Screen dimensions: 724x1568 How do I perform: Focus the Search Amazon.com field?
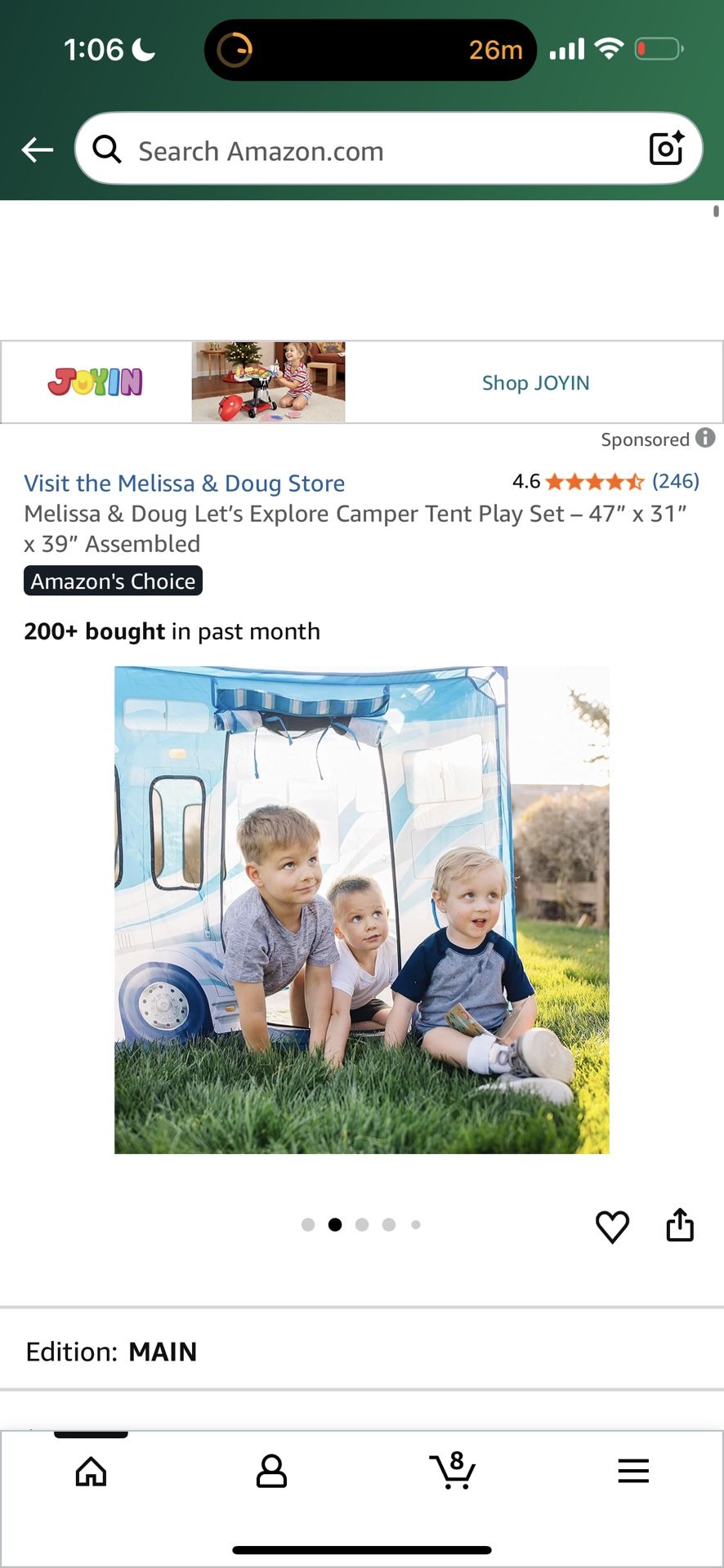coord(389,149)
